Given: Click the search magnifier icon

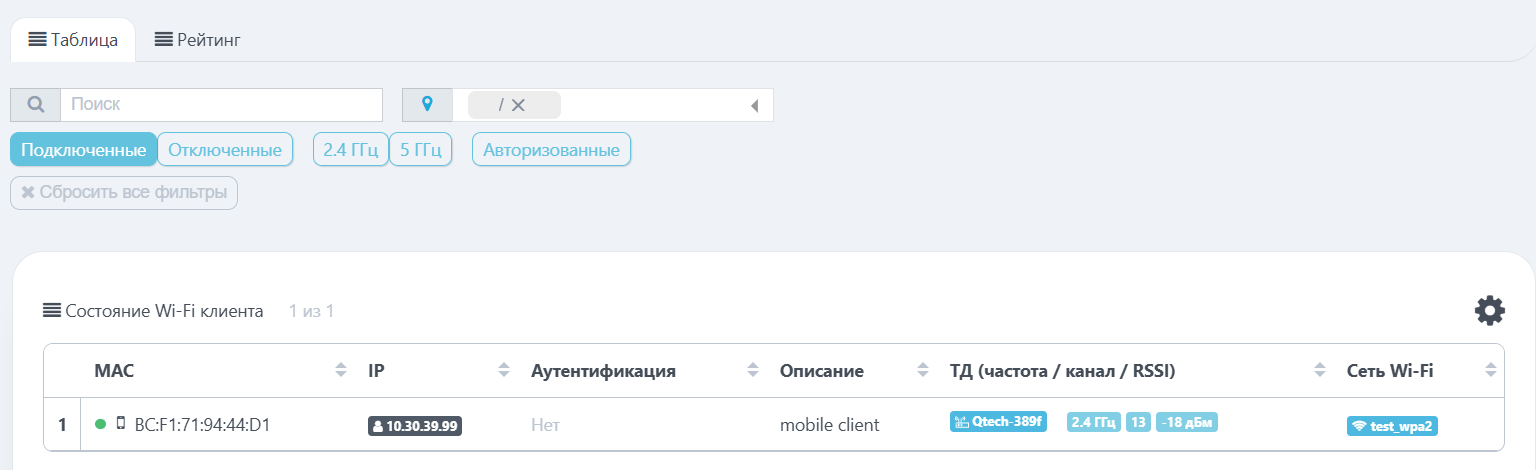Looking at the screenshot, I should tap(35, 105).
